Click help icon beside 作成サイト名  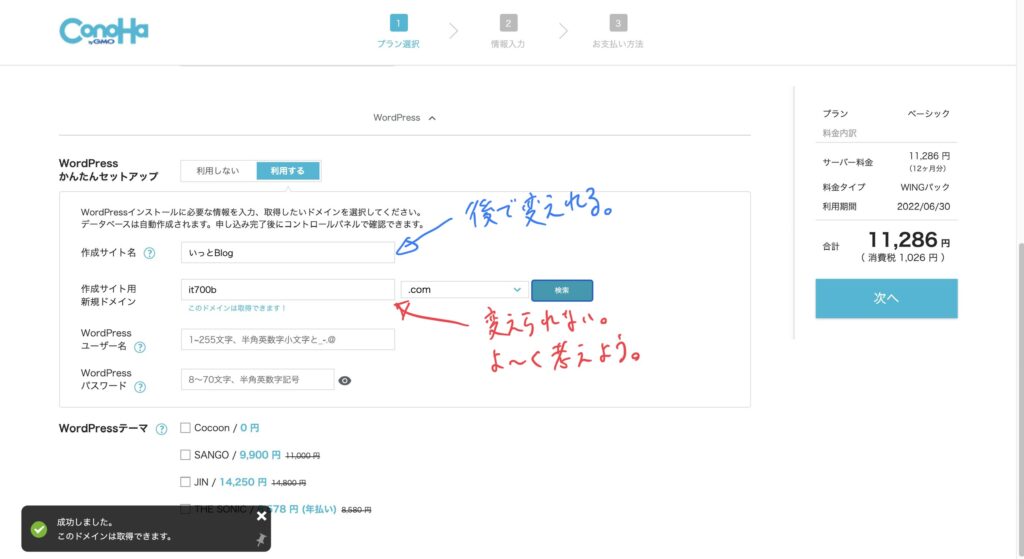pyautogui.click(x=150, y=253)
